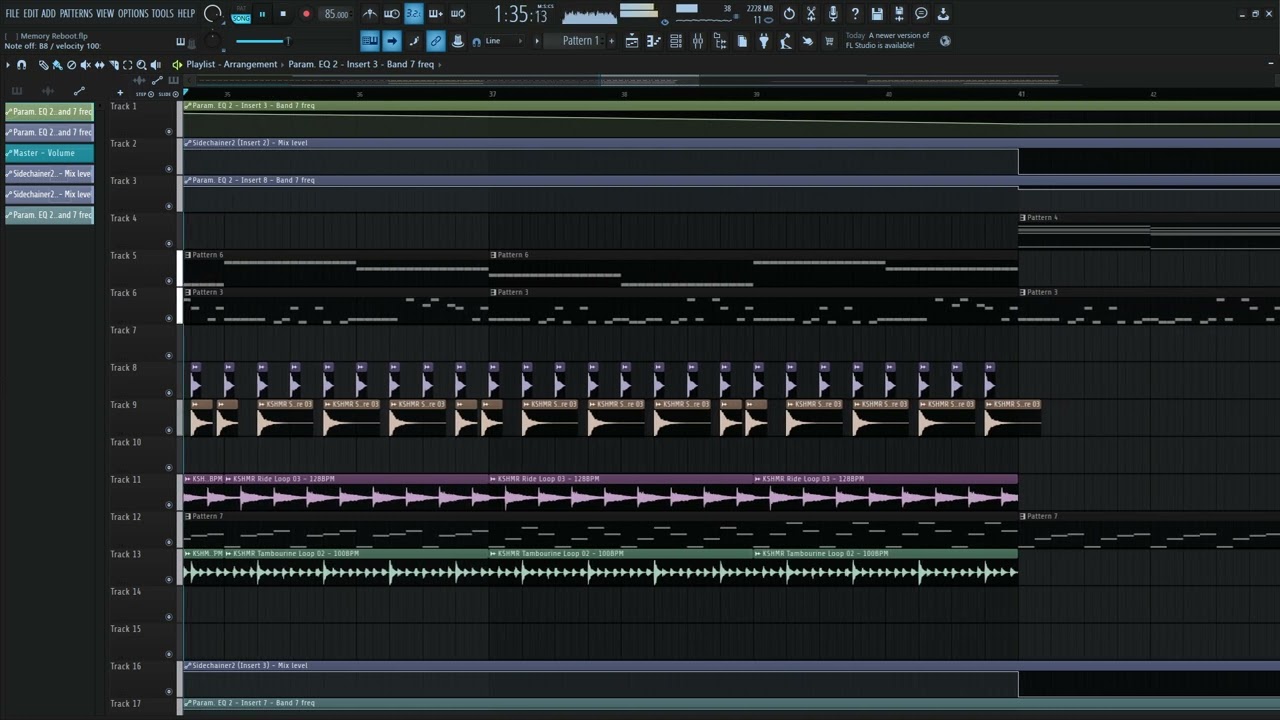Toggle the STEP edit option
Viewport: 1280px width, 720px height.
tap(144, 94)
